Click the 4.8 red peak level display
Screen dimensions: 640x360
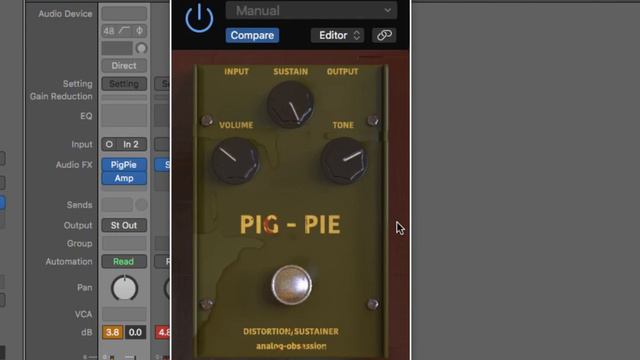coord(162,332)
